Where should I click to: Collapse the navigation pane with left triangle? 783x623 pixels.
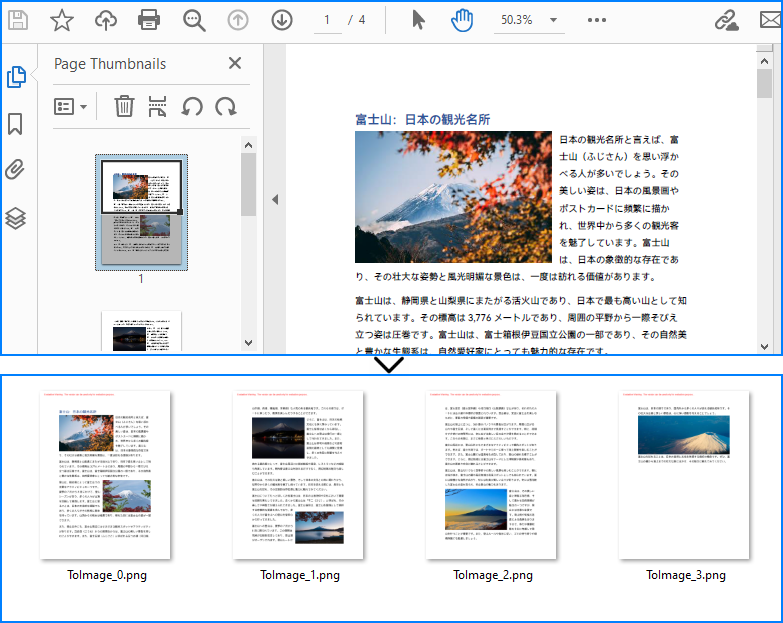coord(275,200)
